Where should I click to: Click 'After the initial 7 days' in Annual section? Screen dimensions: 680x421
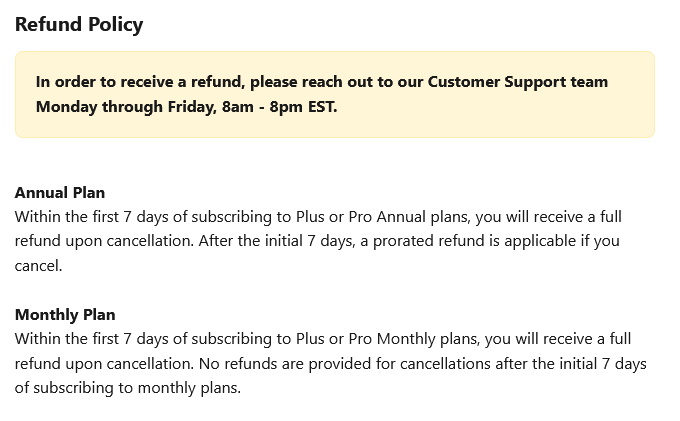coord(277,241)
